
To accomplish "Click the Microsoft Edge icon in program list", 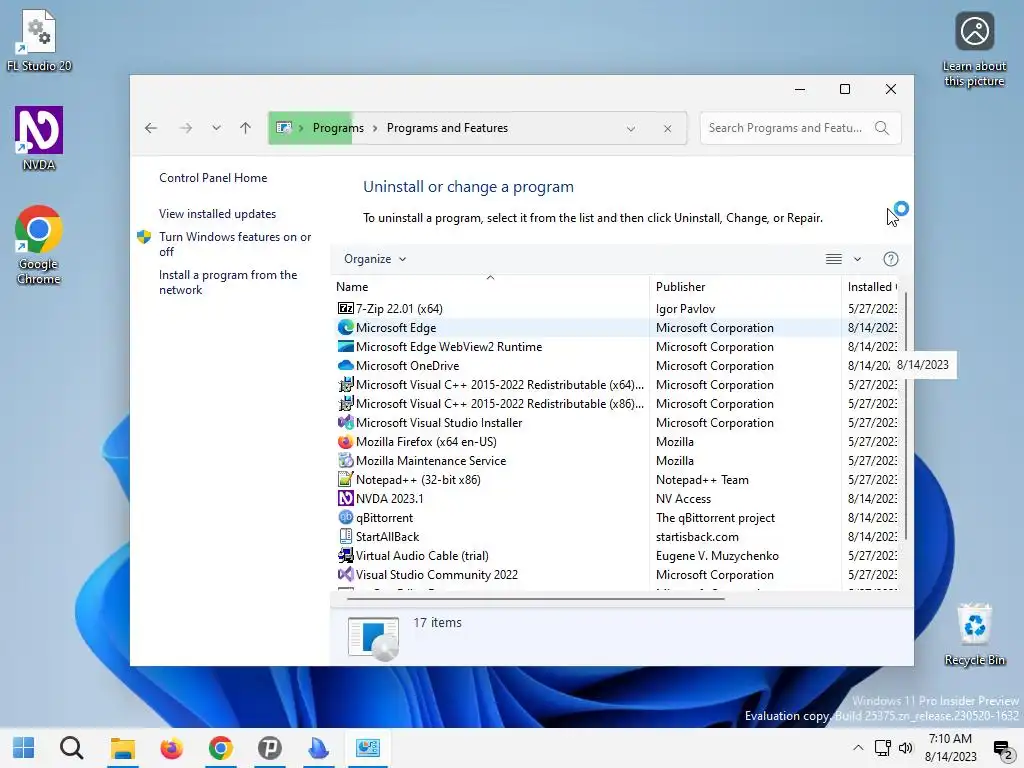I will tap(345, 327).
